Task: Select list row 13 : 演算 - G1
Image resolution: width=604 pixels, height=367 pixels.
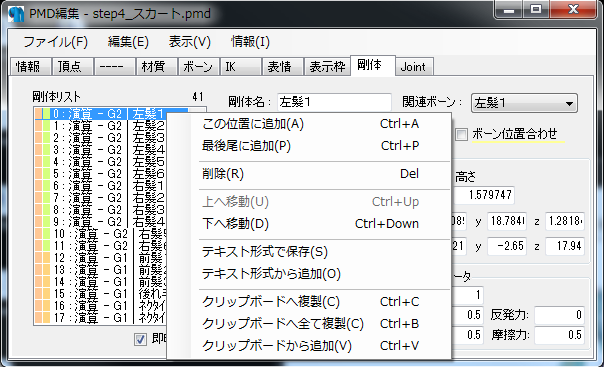Action: (x=101, y=270)
